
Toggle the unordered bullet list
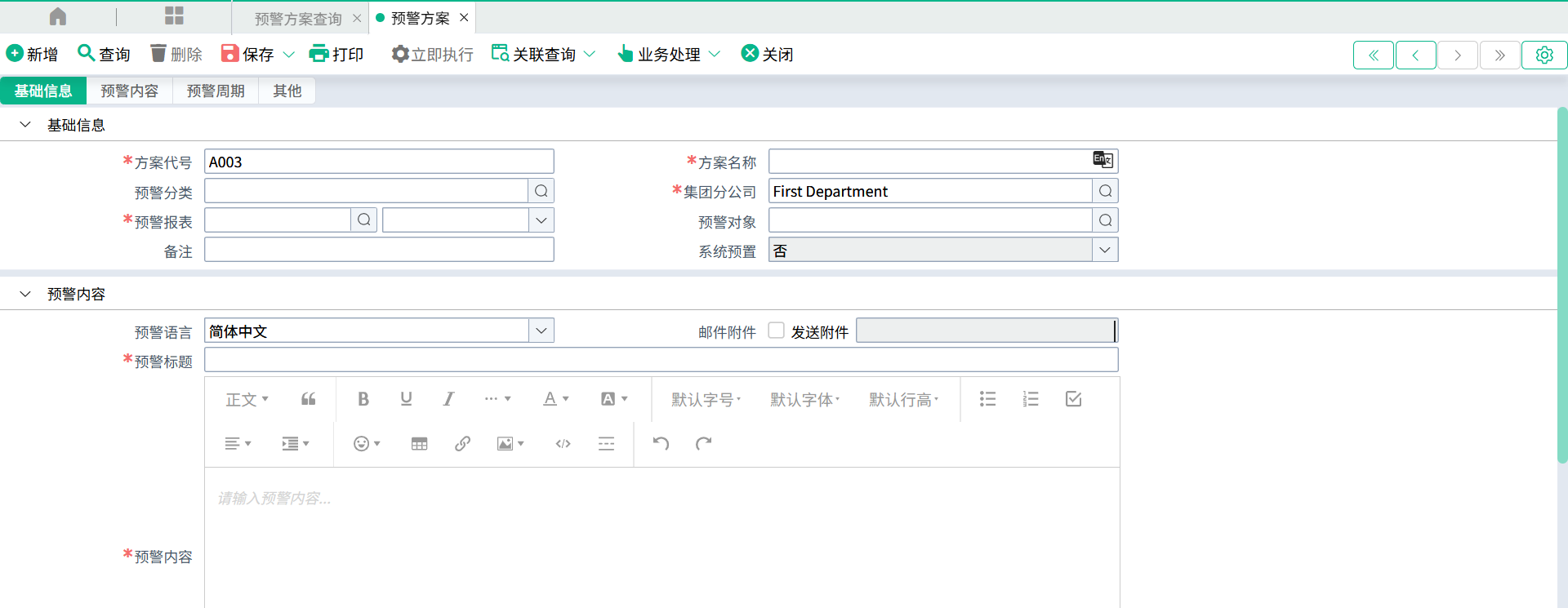(x=987, y=399)
